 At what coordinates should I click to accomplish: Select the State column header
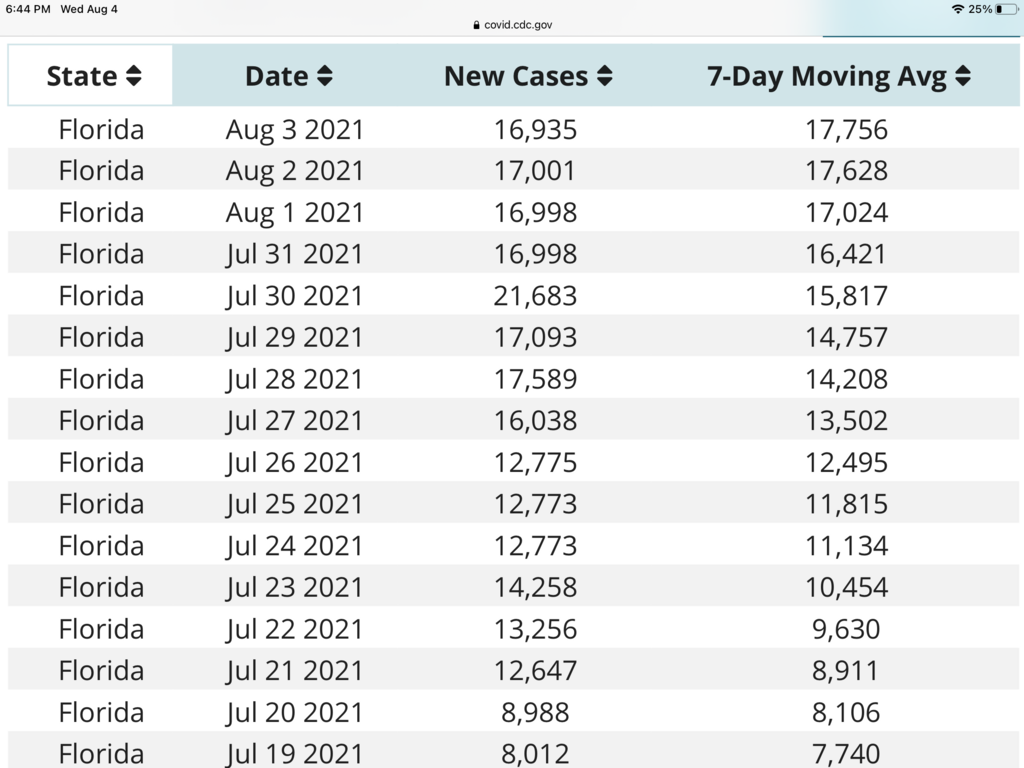click(x=82, y=76)
